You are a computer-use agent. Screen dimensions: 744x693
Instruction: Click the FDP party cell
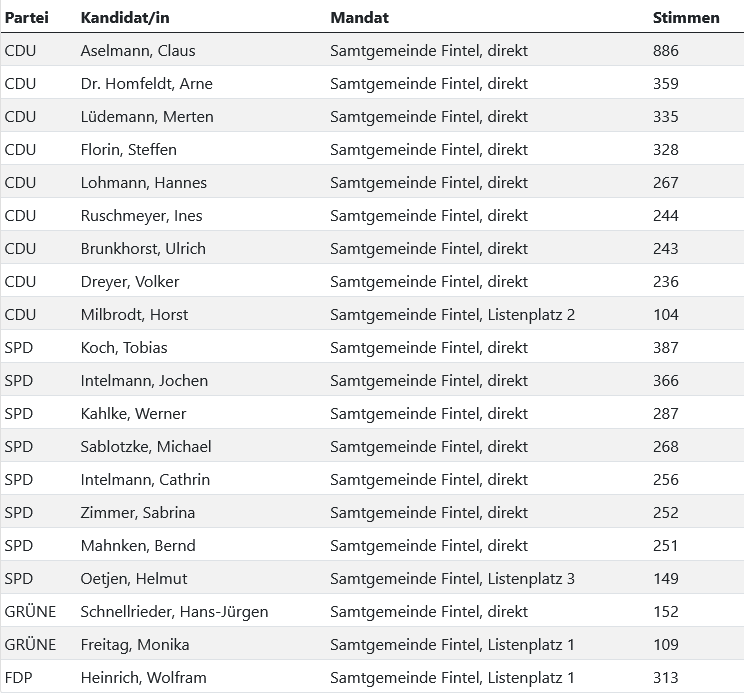[19, 677]
